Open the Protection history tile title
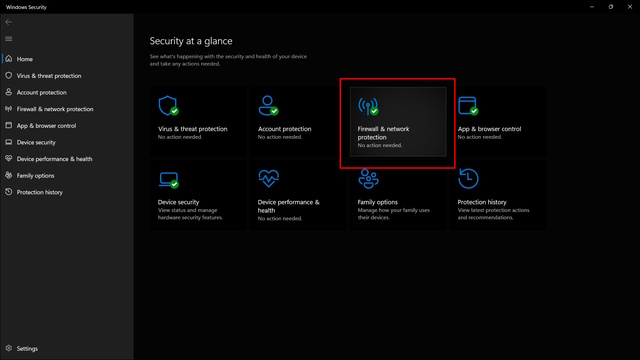This screenshot has width=640, height=360. [x=482, y=202]
